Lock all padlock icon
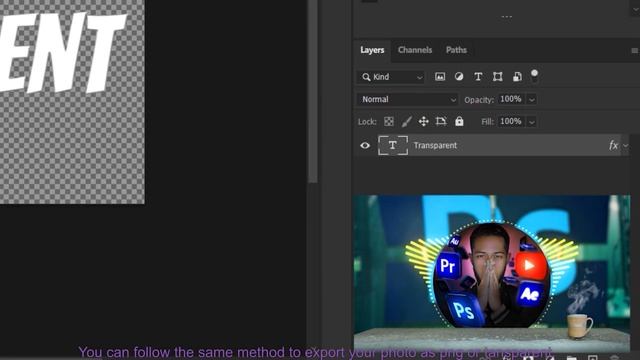Viewport: 640px width, 360px height. [x=459, y=121]
